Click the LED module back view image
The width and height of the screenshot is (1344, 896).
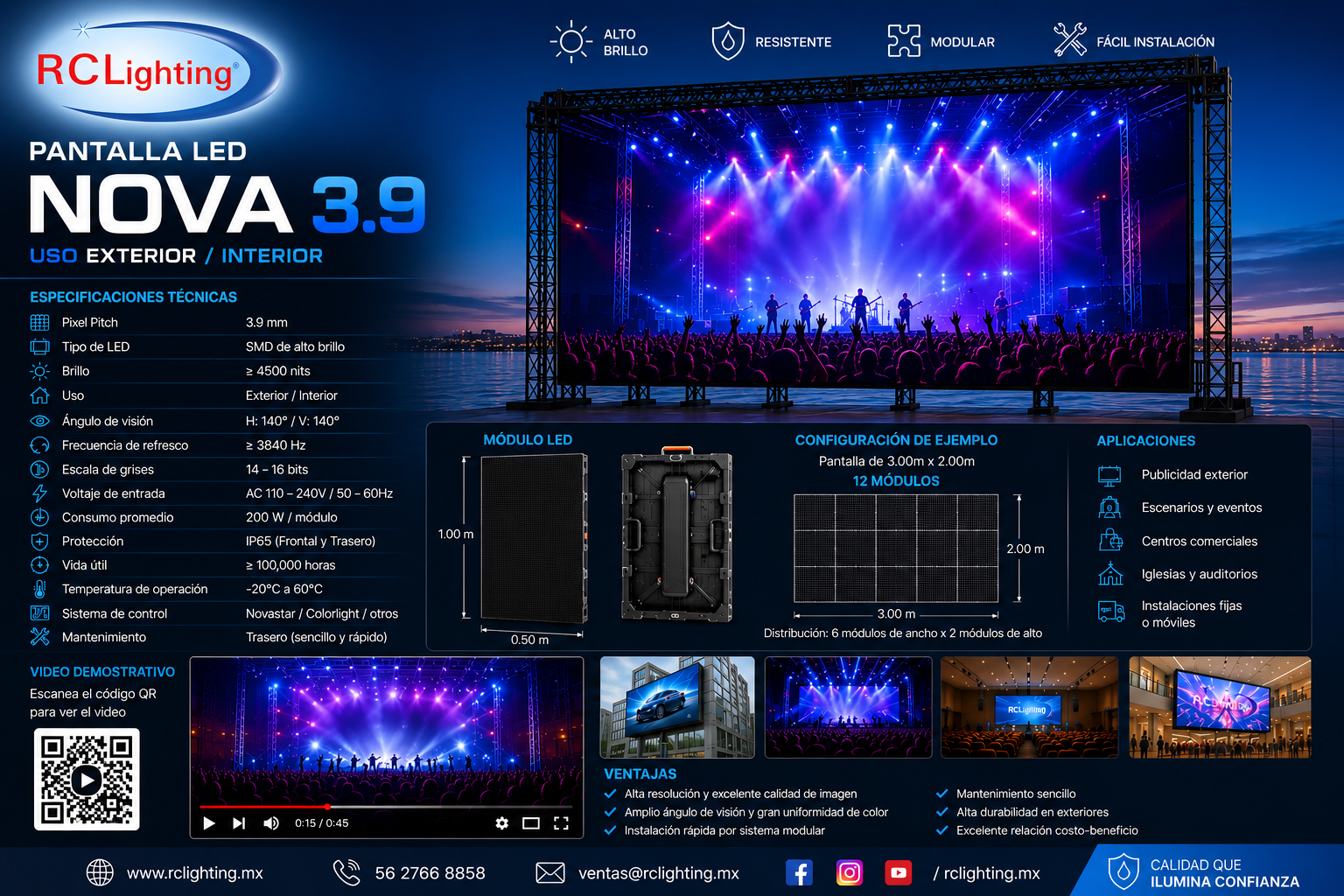click(676, 535)
